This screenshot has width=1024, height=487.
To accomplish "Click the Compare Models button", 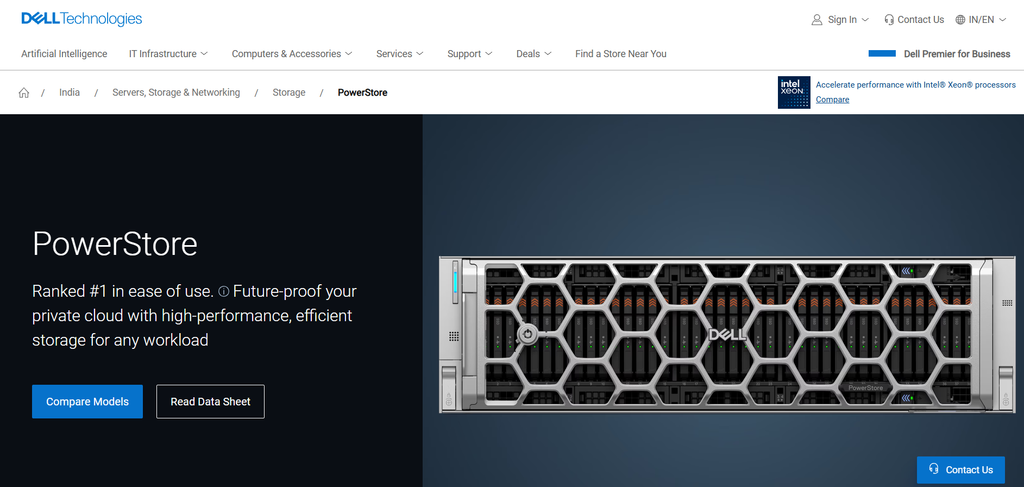I will (x=88, y=401).
